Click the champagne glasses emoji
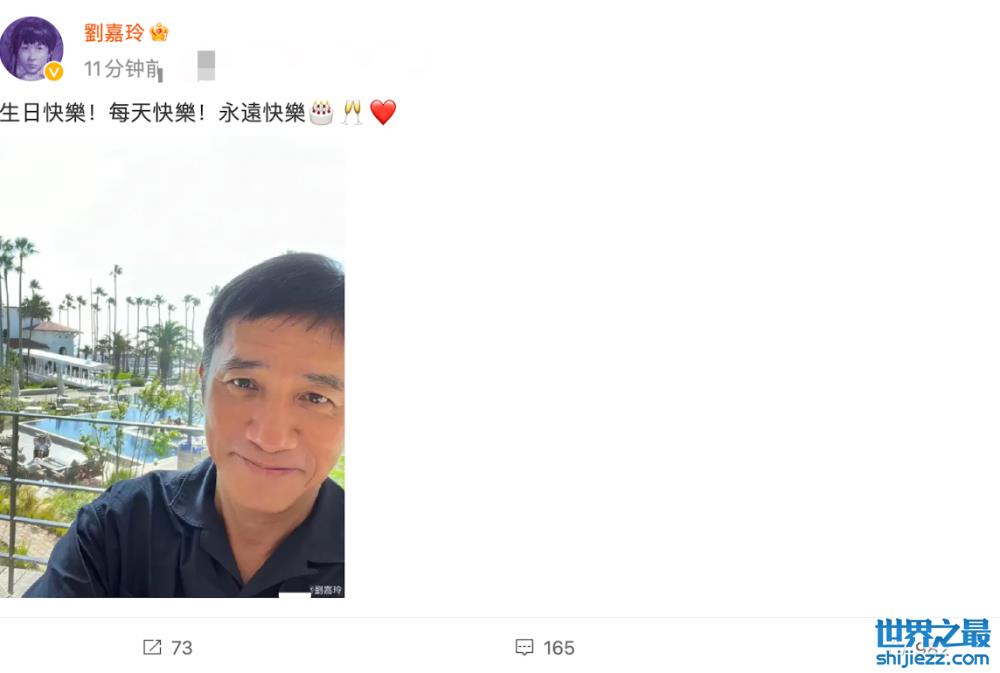 coord(352,112)
